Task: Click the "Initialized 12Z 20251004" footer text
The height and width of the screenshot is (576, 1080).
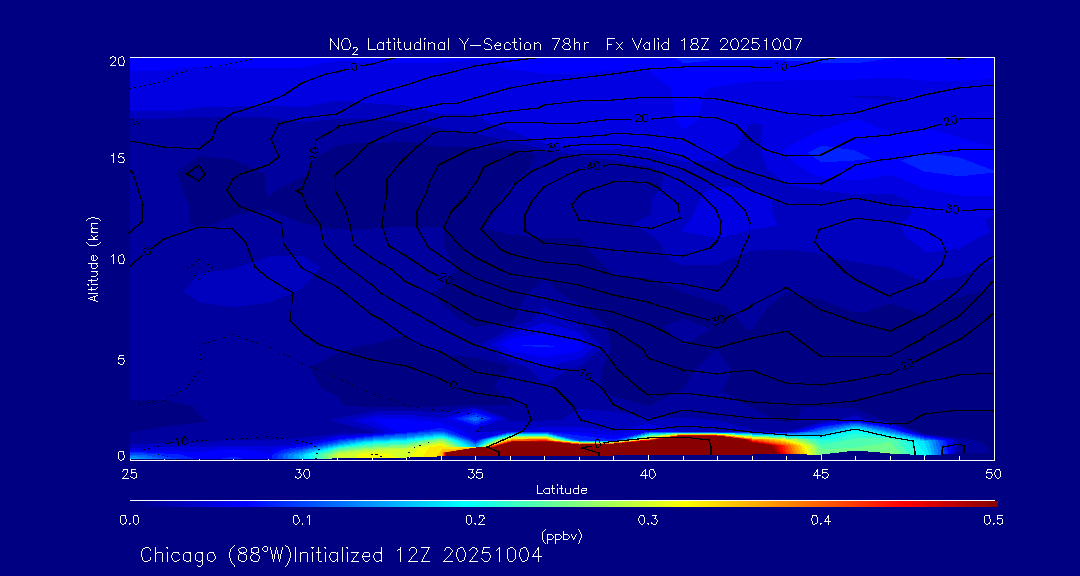Action: point(418,555)
